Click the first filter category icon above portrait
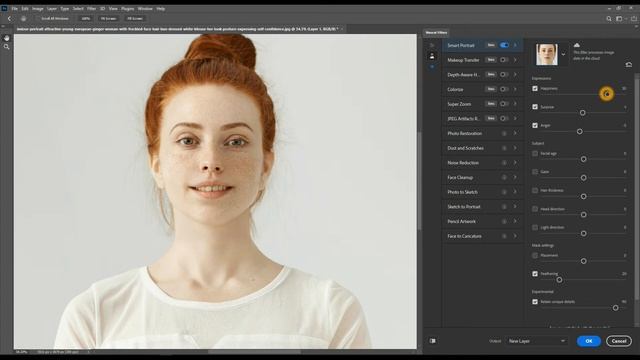This screenshot has height=360, width=640. coord(432,45)
